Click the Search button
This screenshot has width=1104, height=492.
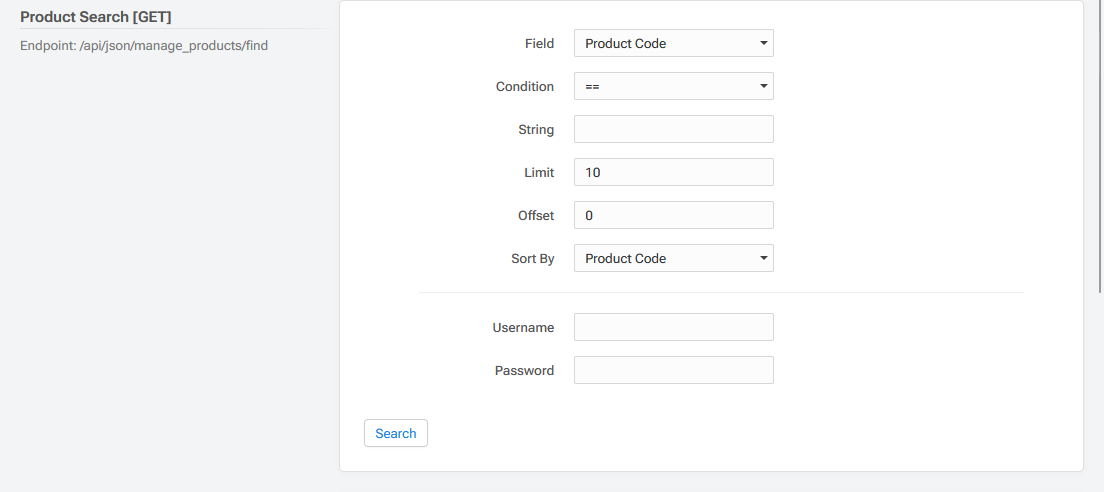tap(396, 434)
